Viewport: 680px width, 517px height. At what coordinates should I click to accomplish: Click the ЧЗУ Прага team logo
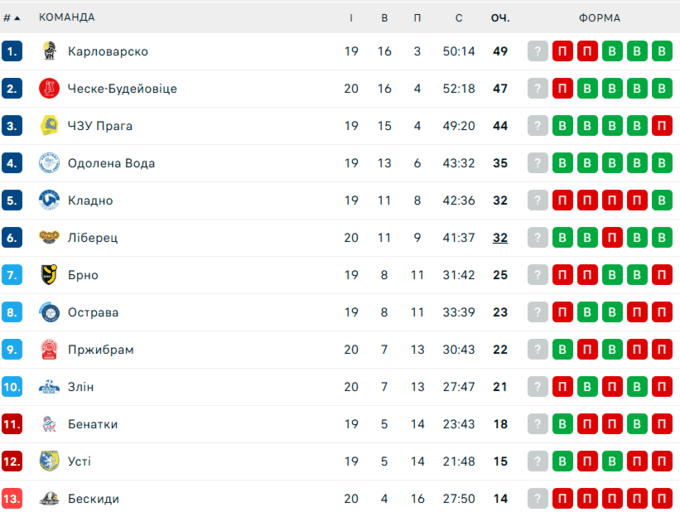[x=49, y=126]
